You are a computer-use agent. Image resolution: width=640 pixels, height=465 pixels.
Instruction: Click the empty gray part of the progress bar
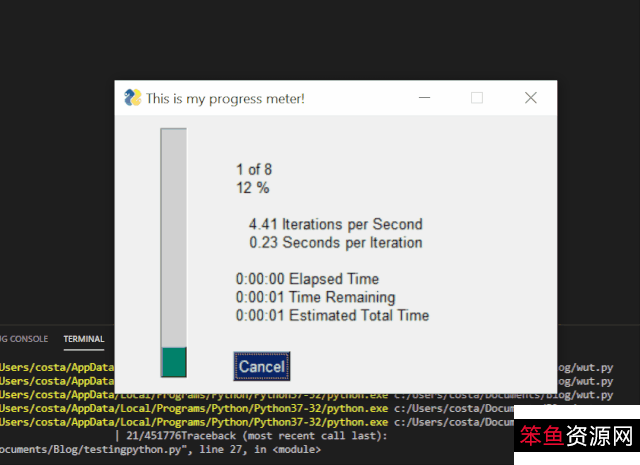pos(174,235)
